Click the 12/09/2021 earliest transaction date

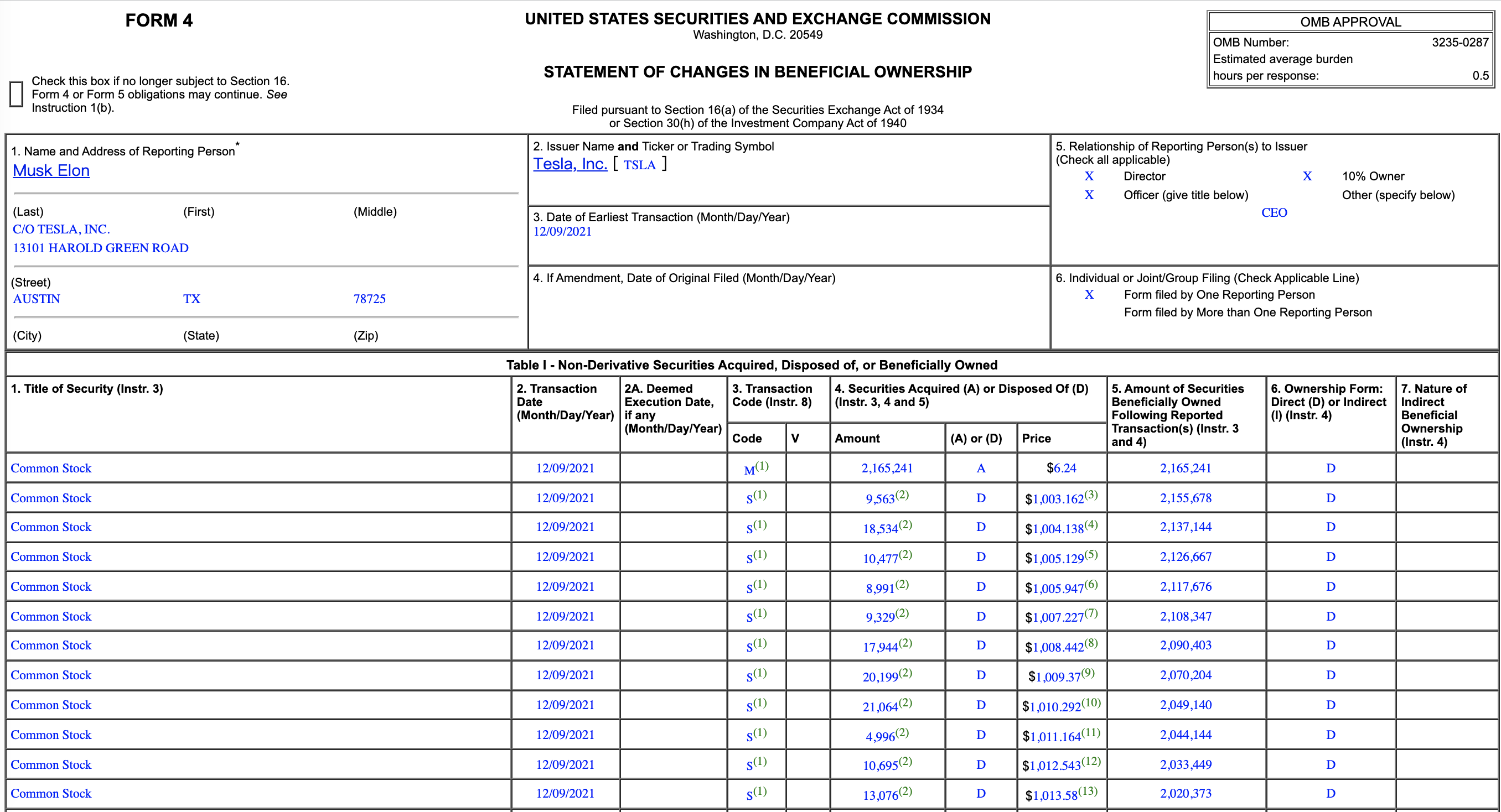(x=562, y=232)
